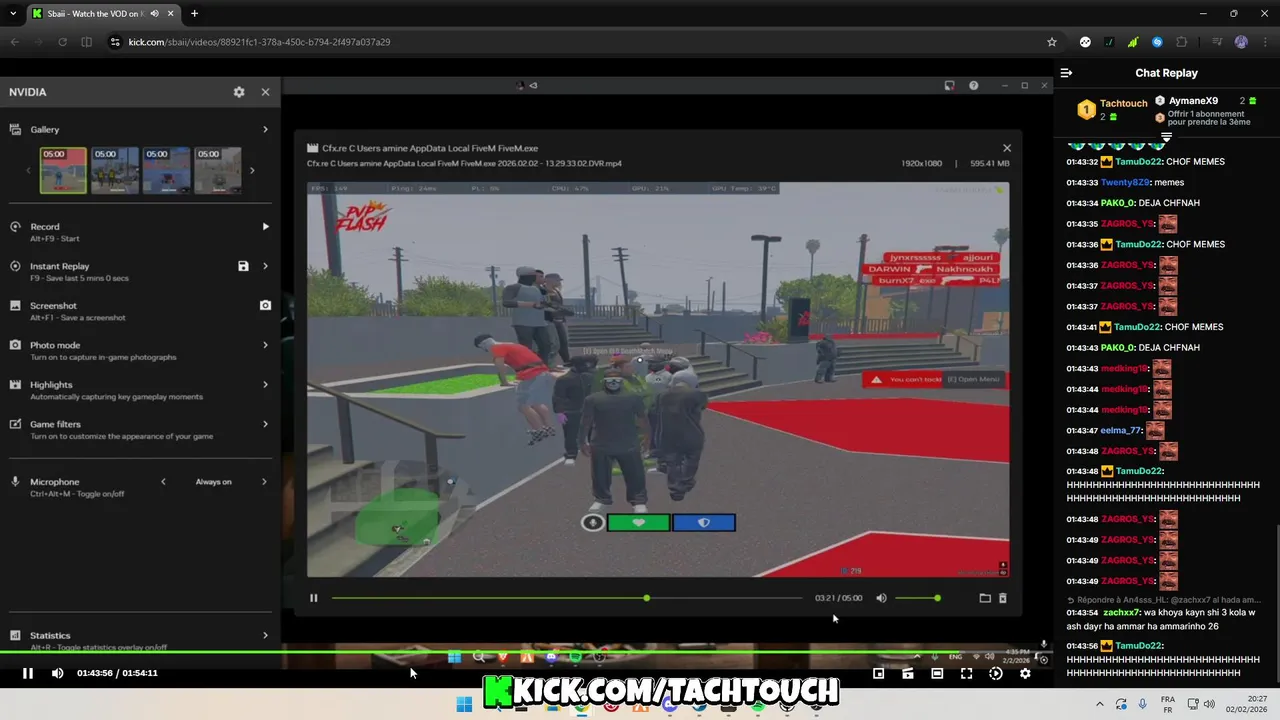Image resolution: width=1280 pixels, height=720 pixels.
Task: Adjust the clip volume slider
Action: pyautogui.click(x=917, y=598)
